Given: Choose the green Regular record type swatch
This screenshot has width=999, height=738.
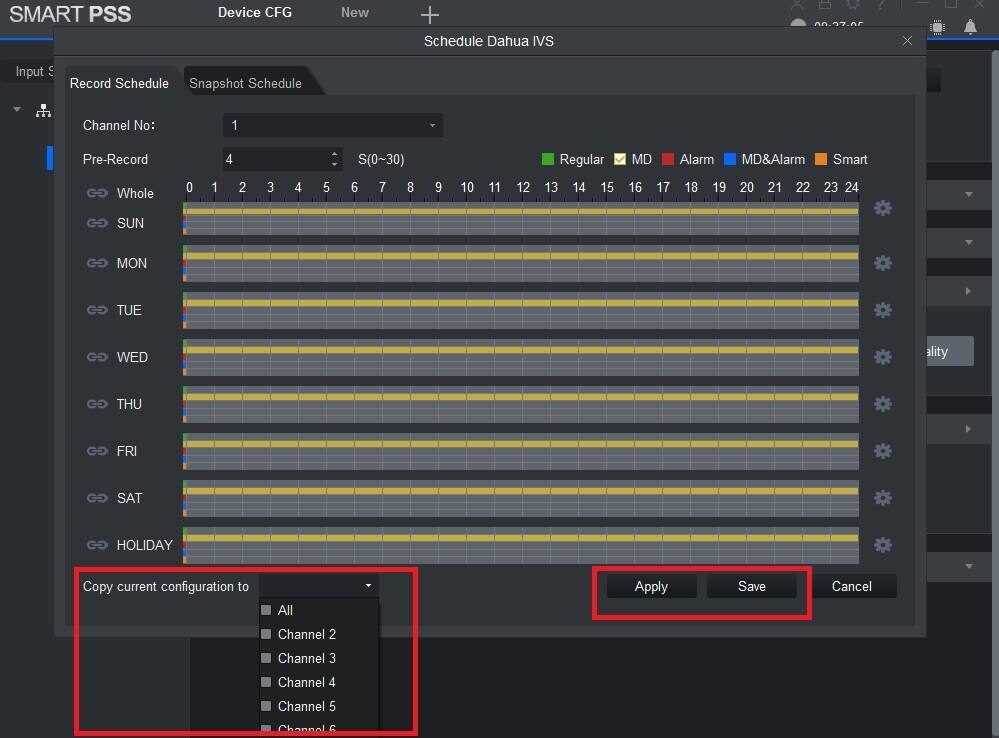Looking at the screenshot, I should [548, 159].
